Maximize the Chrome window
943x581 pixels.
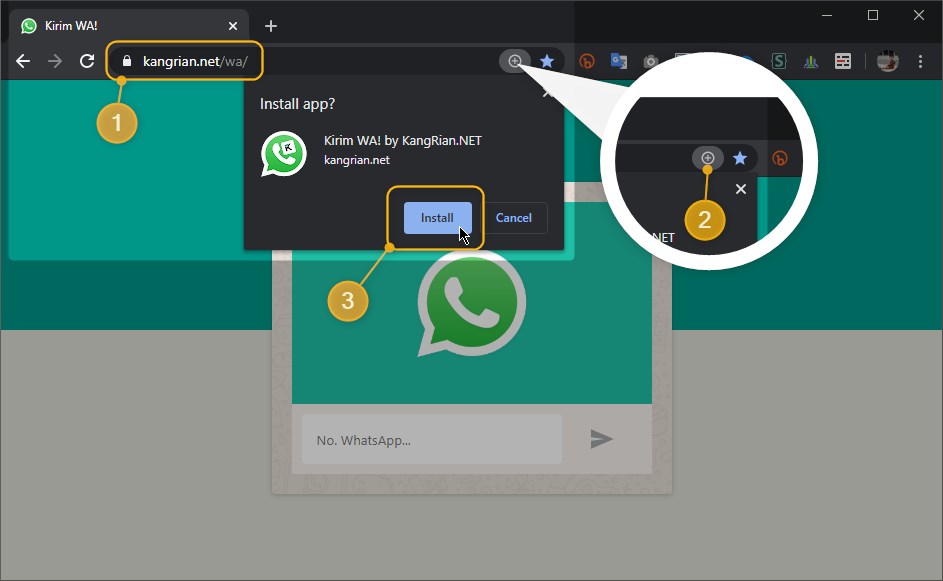(873, 16)
